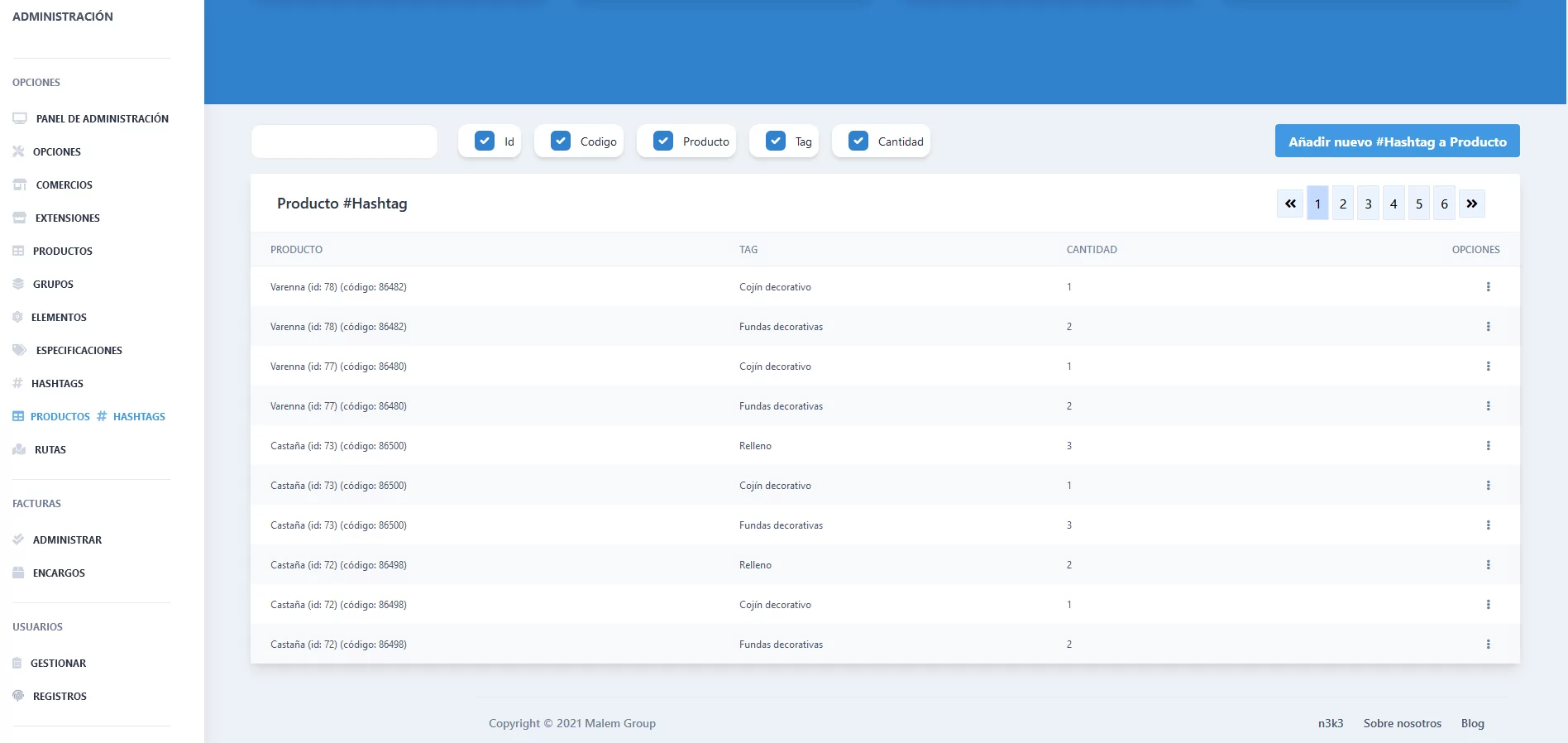Open options menu for Varenna id 77 Fundas decorativas
1568x743 pixels.
click(1488, 406)
